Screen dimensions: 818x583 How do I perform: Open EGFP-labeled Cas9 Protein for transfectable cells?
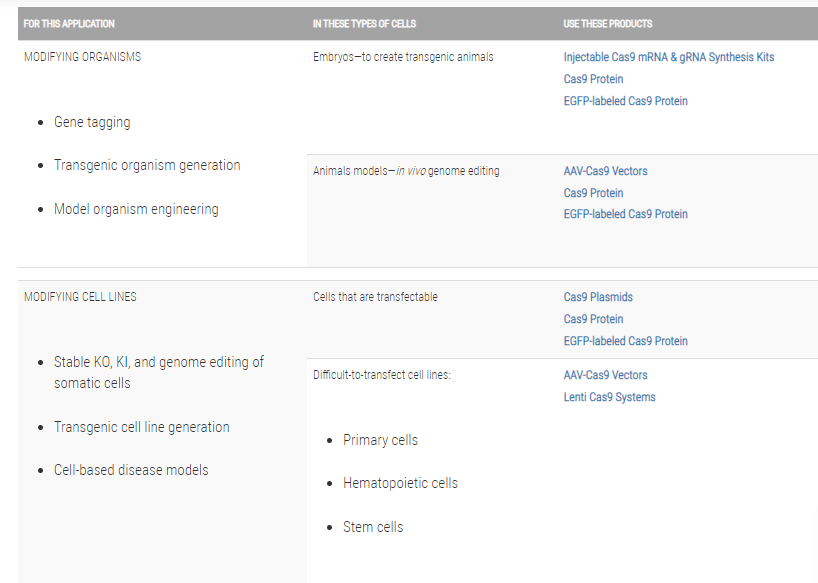625,341
